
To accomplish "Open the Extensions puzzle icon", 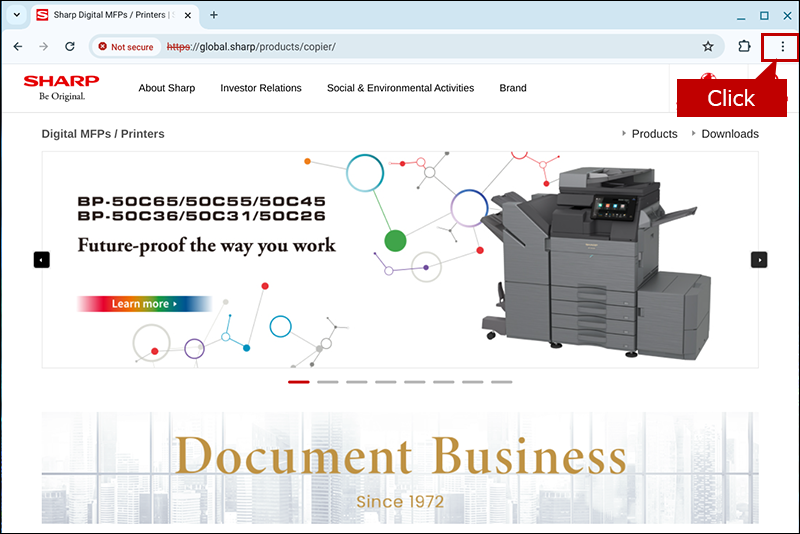I will (x=744, y=46).
